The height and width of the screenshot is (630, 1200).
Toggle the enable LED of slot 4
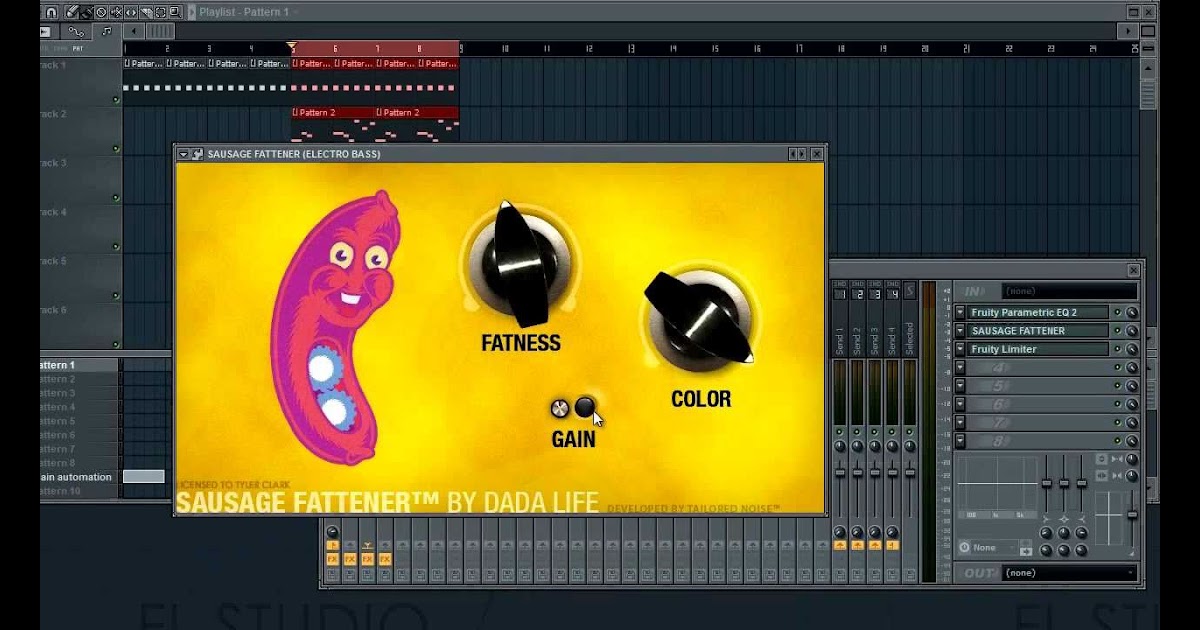1117,367
